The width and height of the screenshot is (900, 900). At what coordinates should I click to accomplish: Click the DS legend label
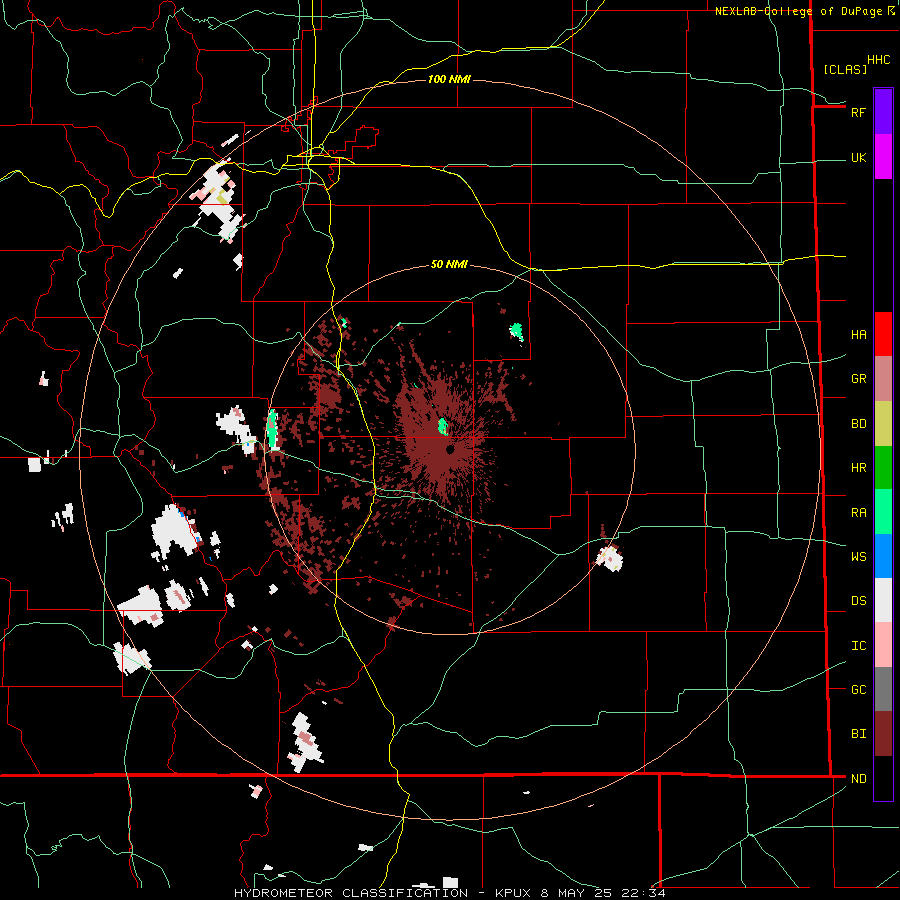tap(858, 601)
